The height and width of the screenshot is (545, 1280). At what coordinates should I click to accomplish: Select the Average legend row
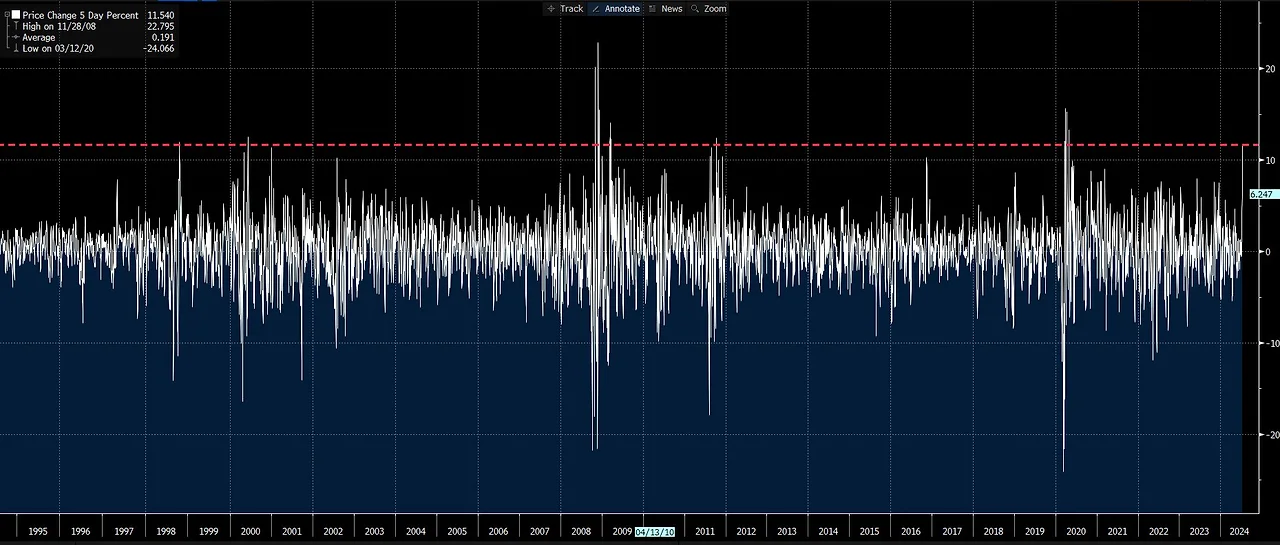pyautogui.click(x=39, y=38)
